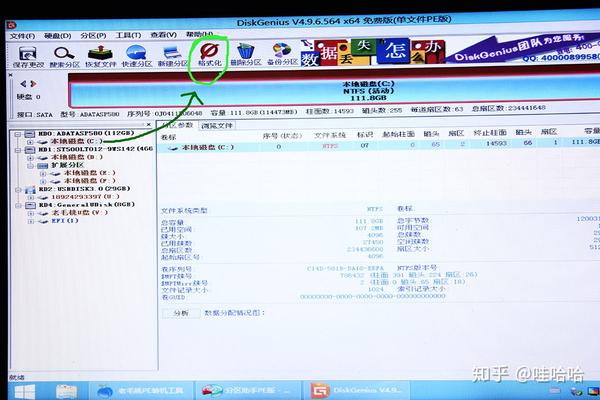Click the 文件系统 column header
The image size is (600, 400).
pos(329,135)
